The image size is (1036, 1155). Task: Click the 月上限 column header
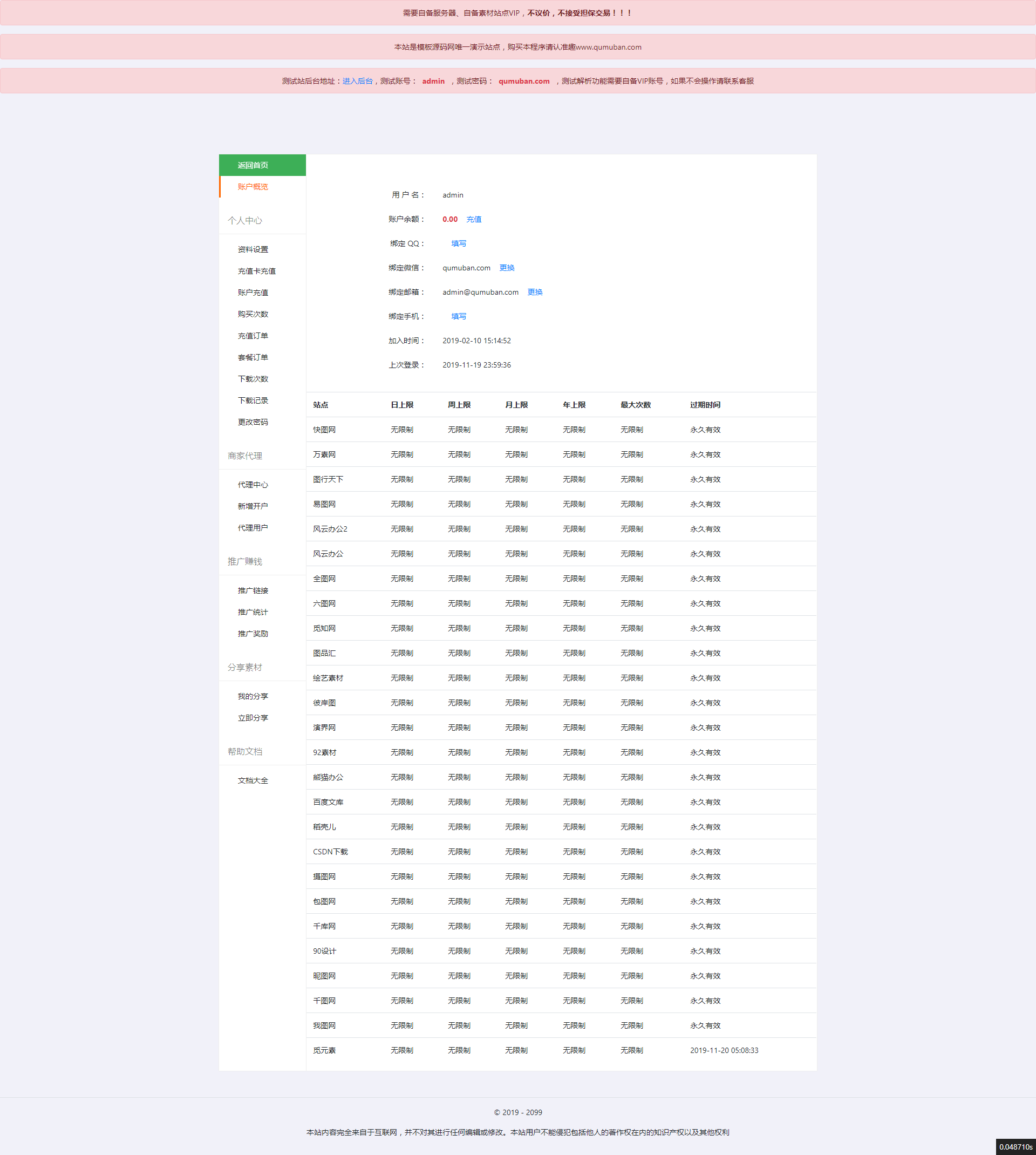point(516,405)
